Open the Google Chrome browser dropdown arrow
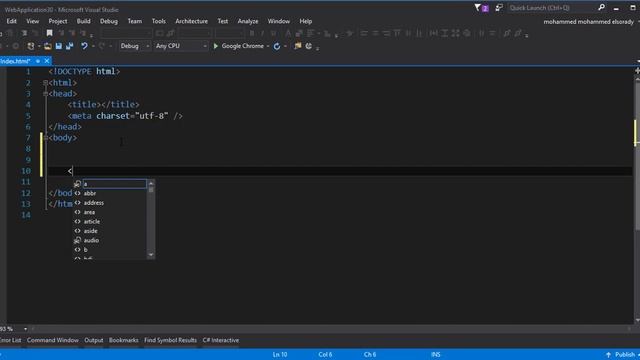Screen dimensions: 640x360 coord(268,46)
